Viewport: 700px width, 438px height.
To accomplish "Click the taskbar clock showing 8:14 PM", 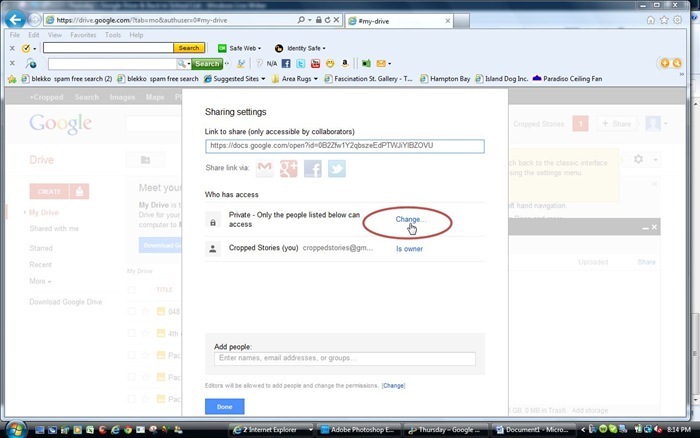I will click(679, 430).
